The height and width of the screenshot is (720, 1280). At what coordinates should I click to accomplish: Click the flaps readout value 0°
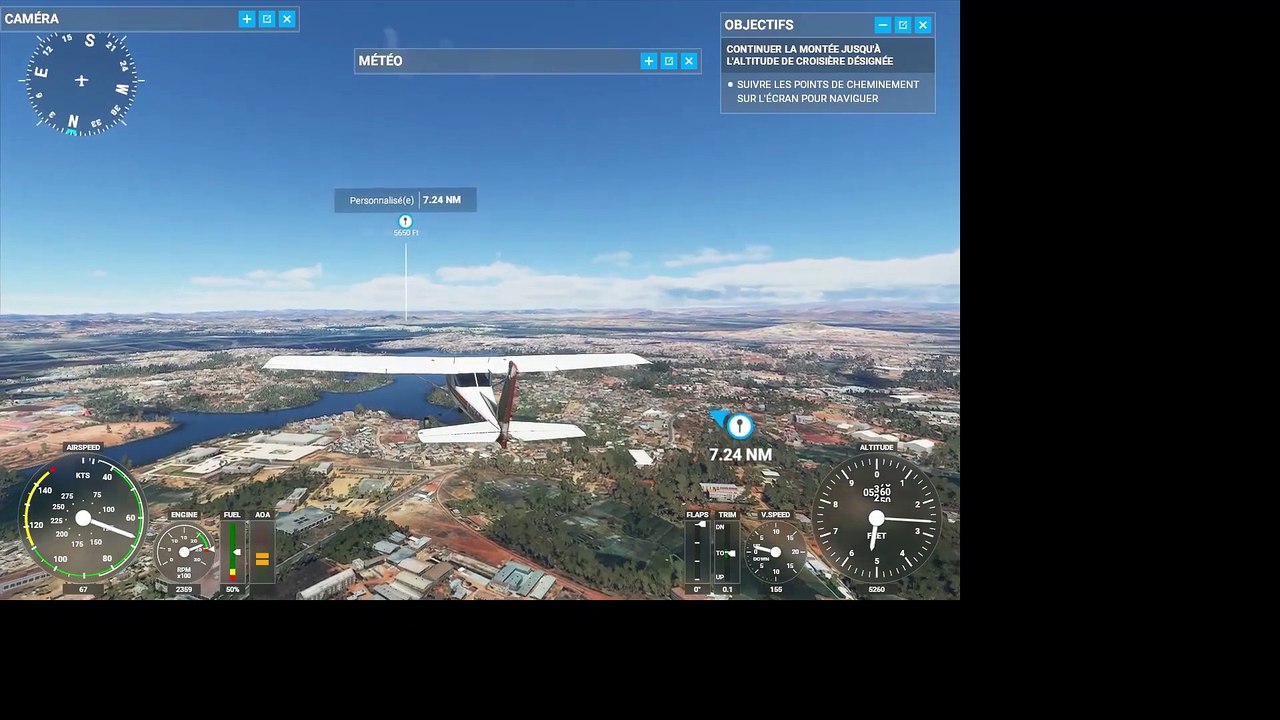tap(697, 590)
